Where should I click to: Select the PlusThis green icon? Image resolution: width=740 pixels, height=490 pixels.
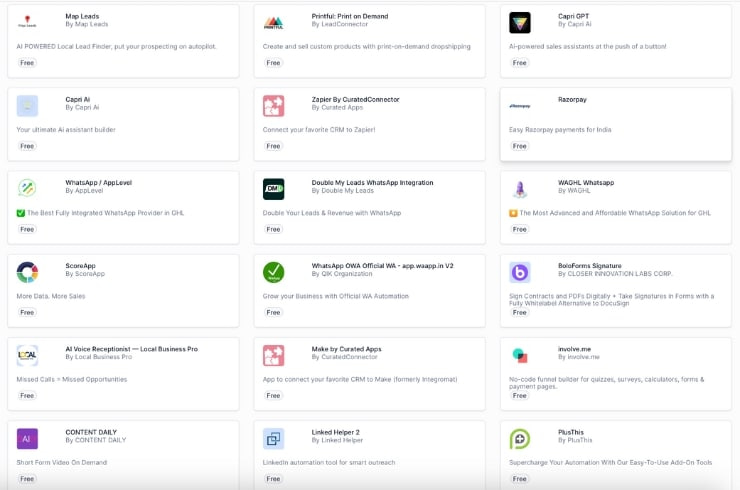point(520,439)
